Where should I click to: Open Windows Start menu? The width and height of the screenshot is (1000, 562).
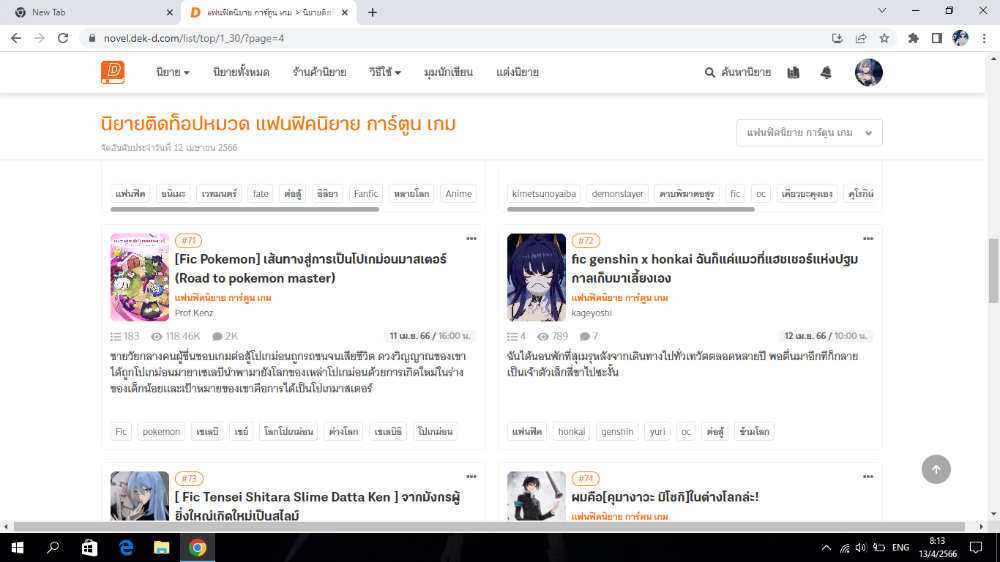(17, 547)
